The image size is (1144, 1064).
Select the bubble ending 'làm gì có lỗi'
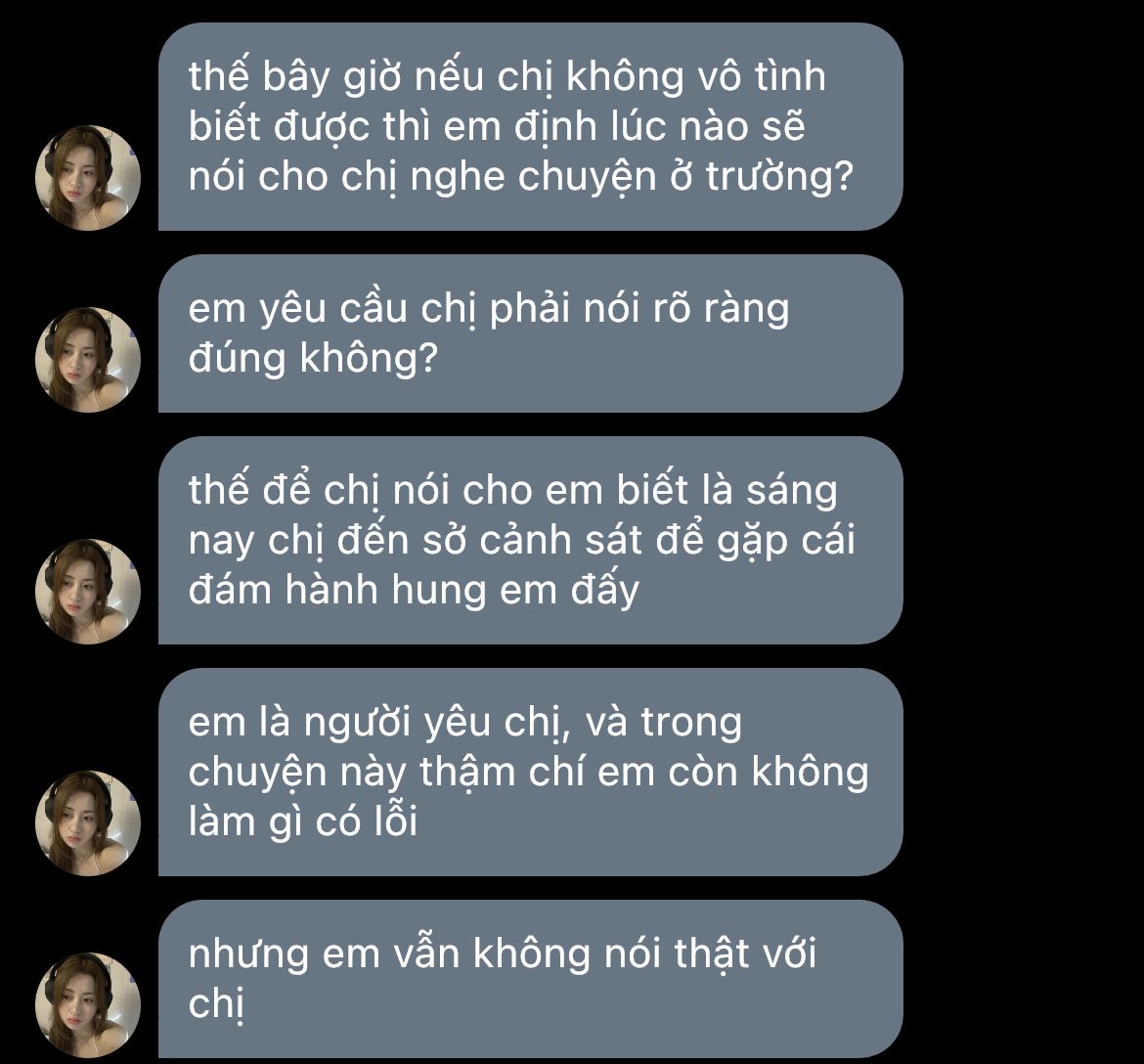click(x=530, y=773)
